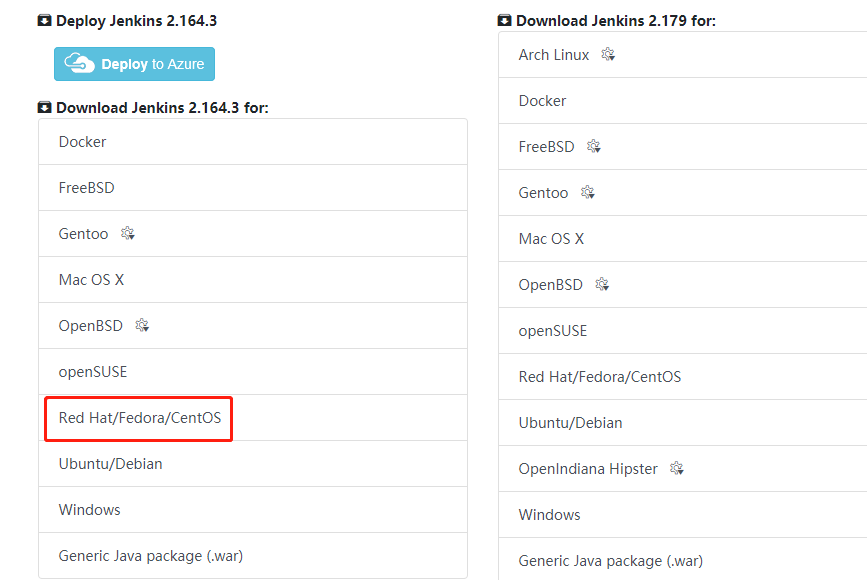Click gear icon beside FreeBSD in 2.179 list
The width and height of the screenshot is (867, 580).
594,146
